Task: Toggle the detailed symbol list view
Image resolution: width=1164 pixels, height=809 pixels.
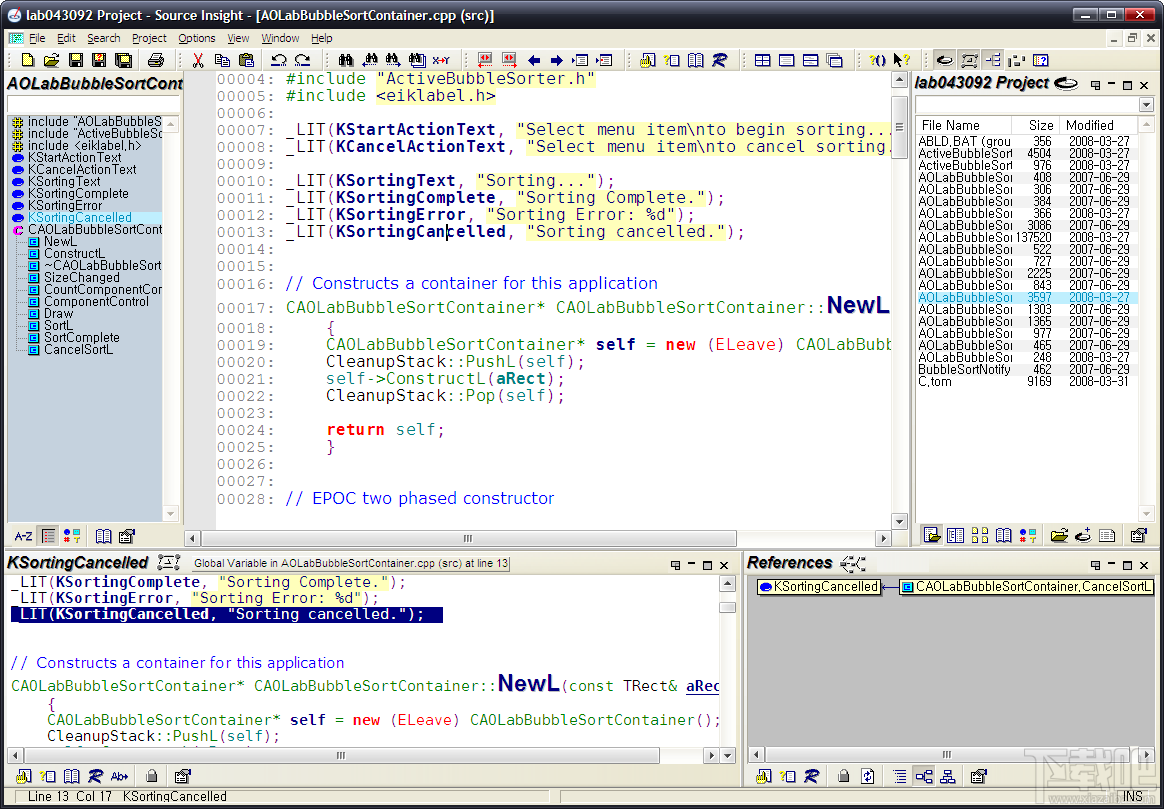Action: (47, 535)
